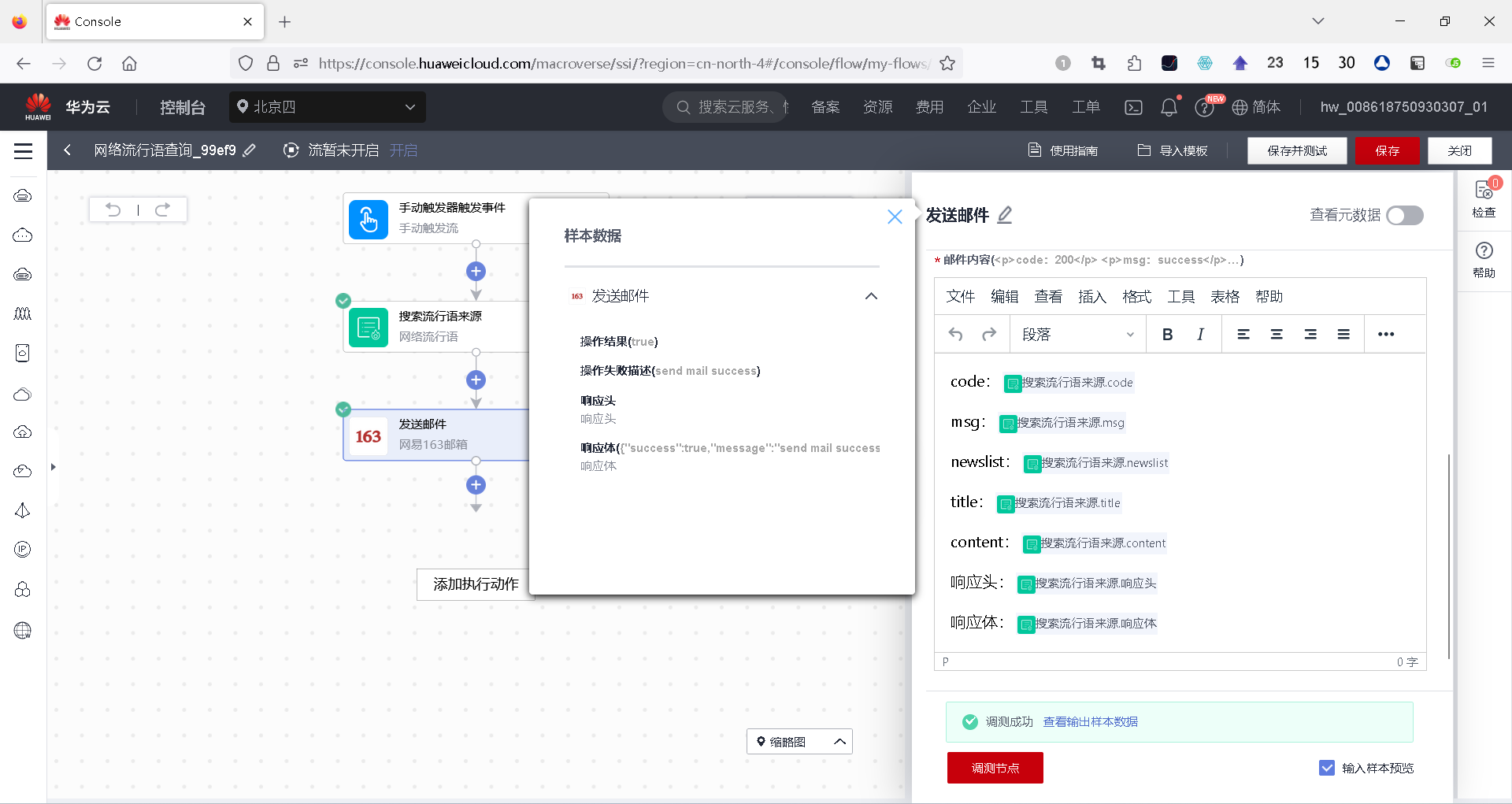Viewport: 1512px width, 804px height.
Task: Apply bold formatting
Action: (1167, 335)
